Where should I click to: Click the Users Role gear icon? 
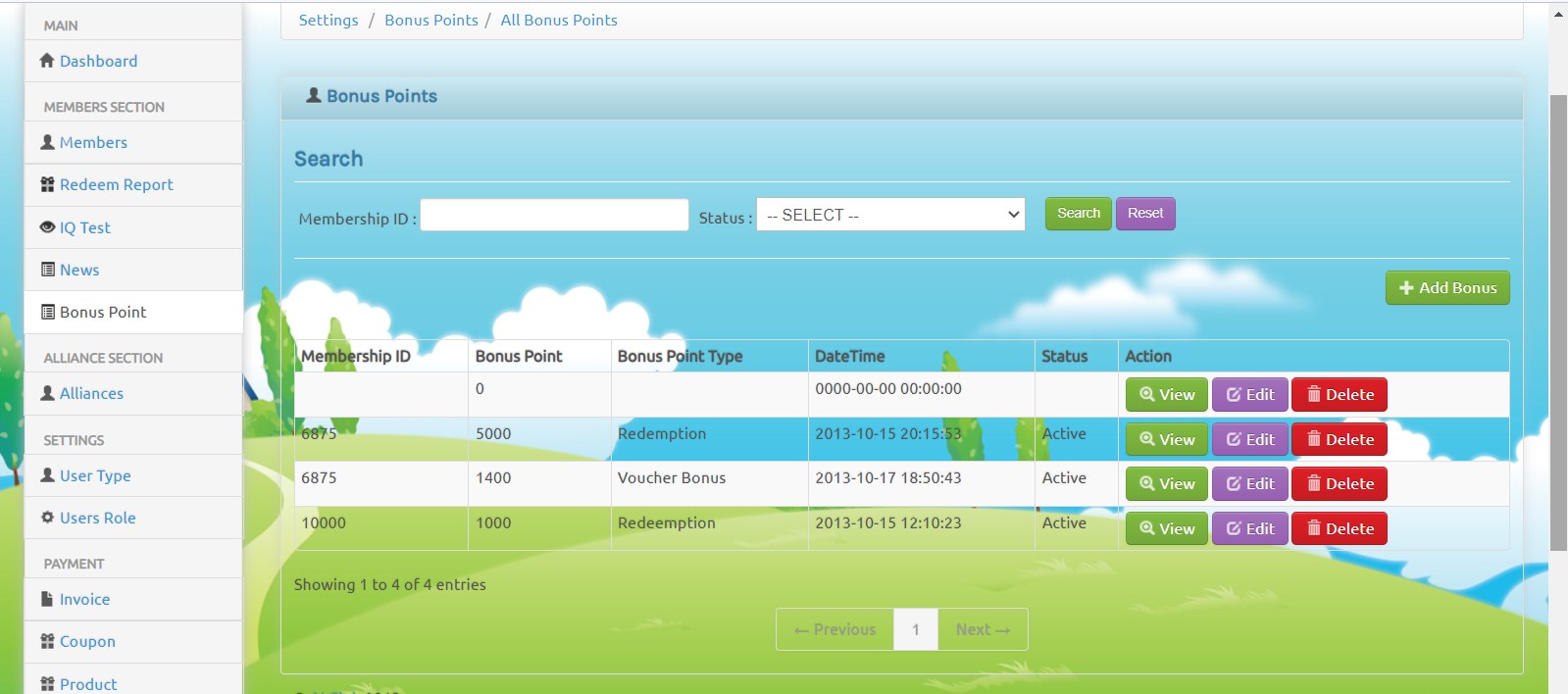point(47,518)
